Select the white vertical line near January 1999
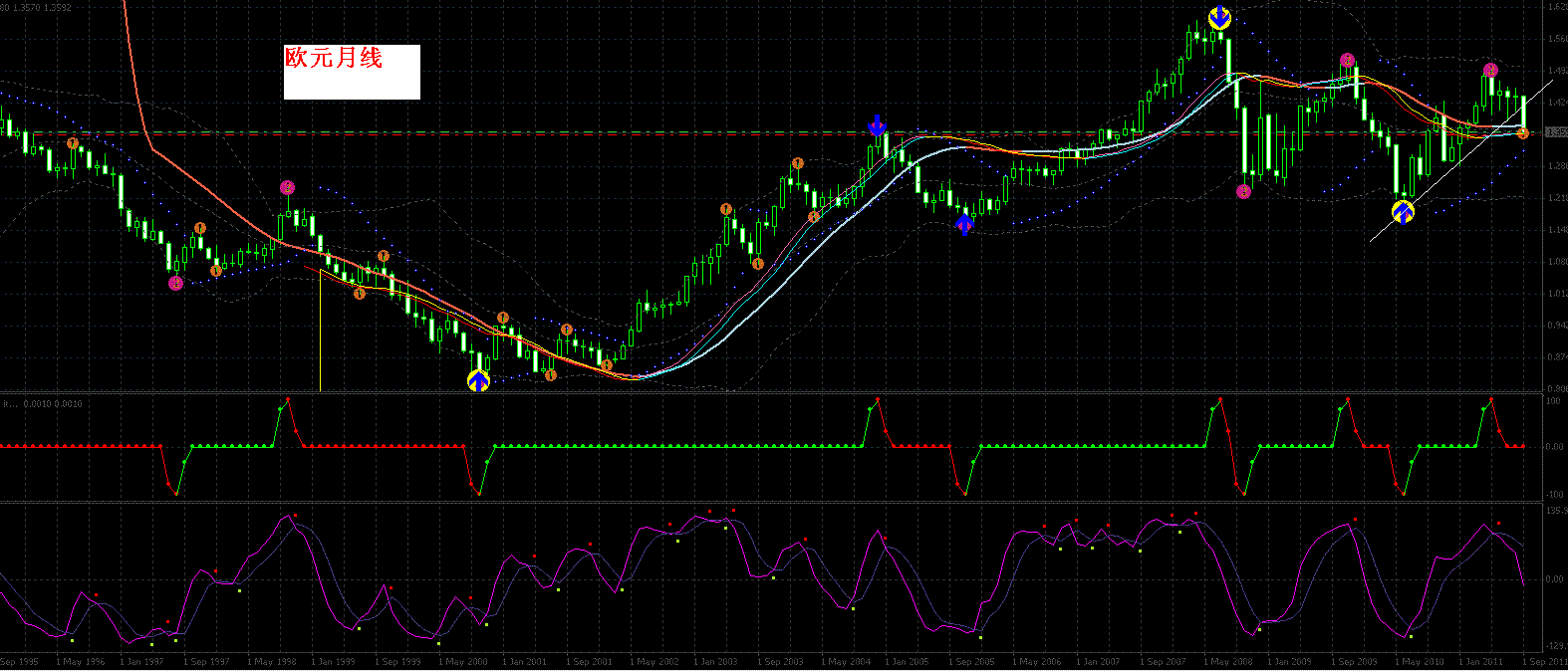The width and height of the screenshot is (1568, 671). click(320, 332)
